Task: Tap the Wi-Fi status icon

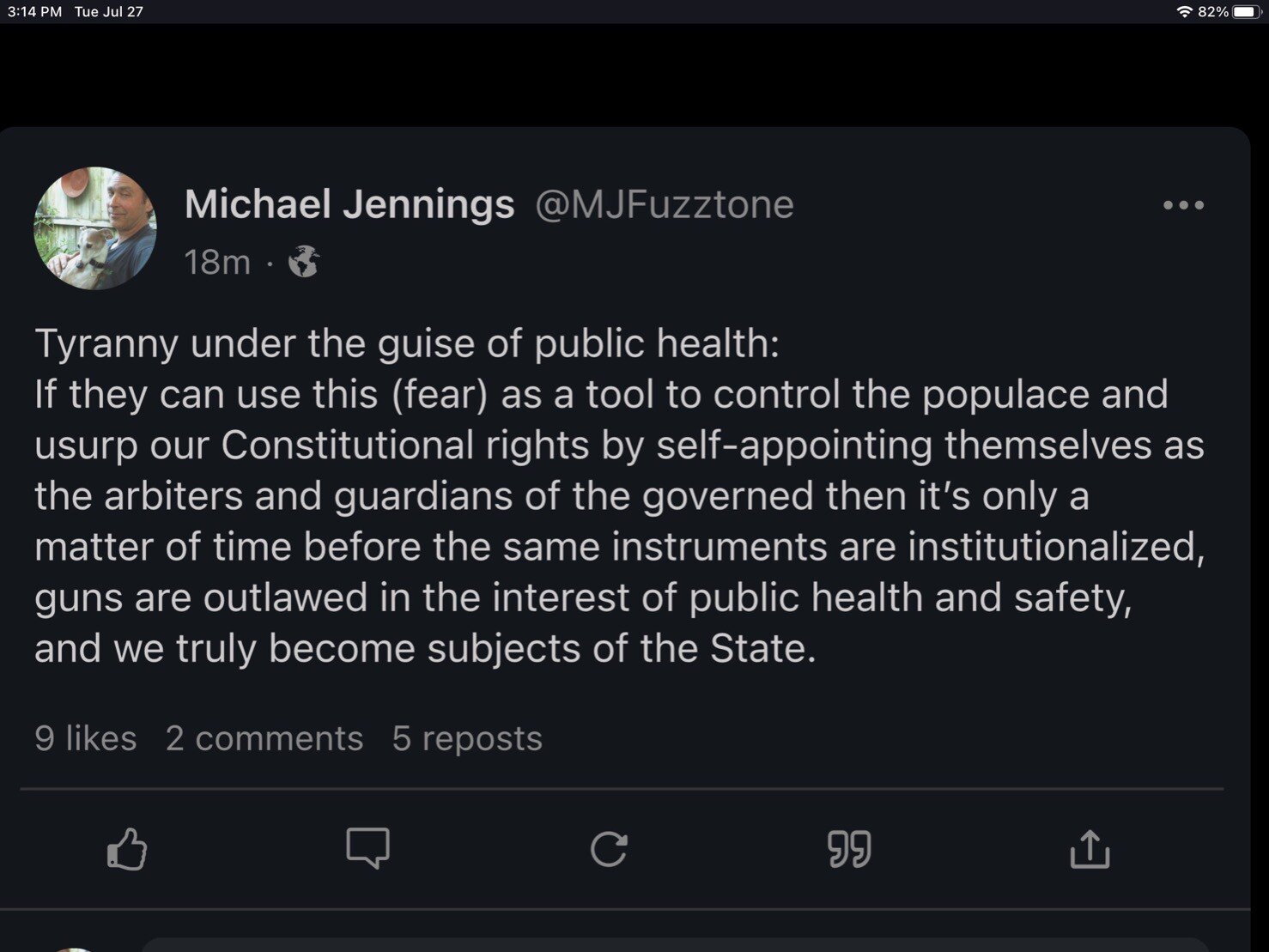Action: coord(1185,11)
